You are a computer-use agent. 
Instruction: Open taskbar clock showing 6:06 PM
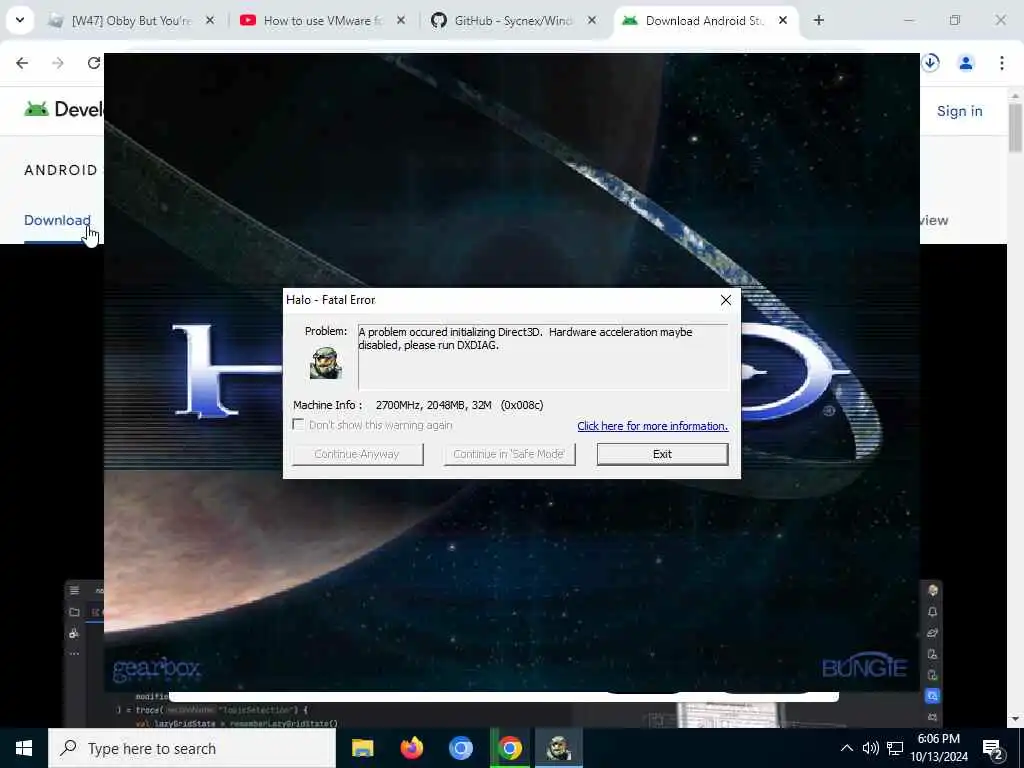(939, 748)
